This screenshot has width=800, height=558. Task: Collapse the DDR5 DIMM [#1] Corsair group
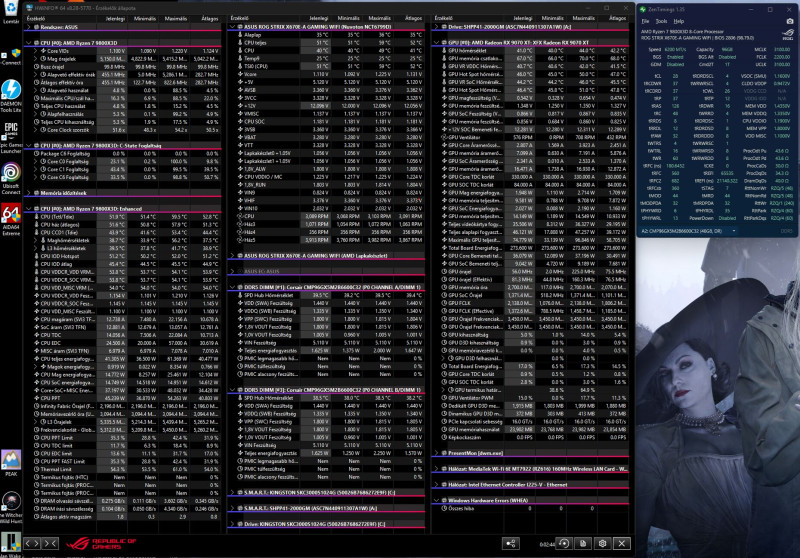tap(233, 287)
